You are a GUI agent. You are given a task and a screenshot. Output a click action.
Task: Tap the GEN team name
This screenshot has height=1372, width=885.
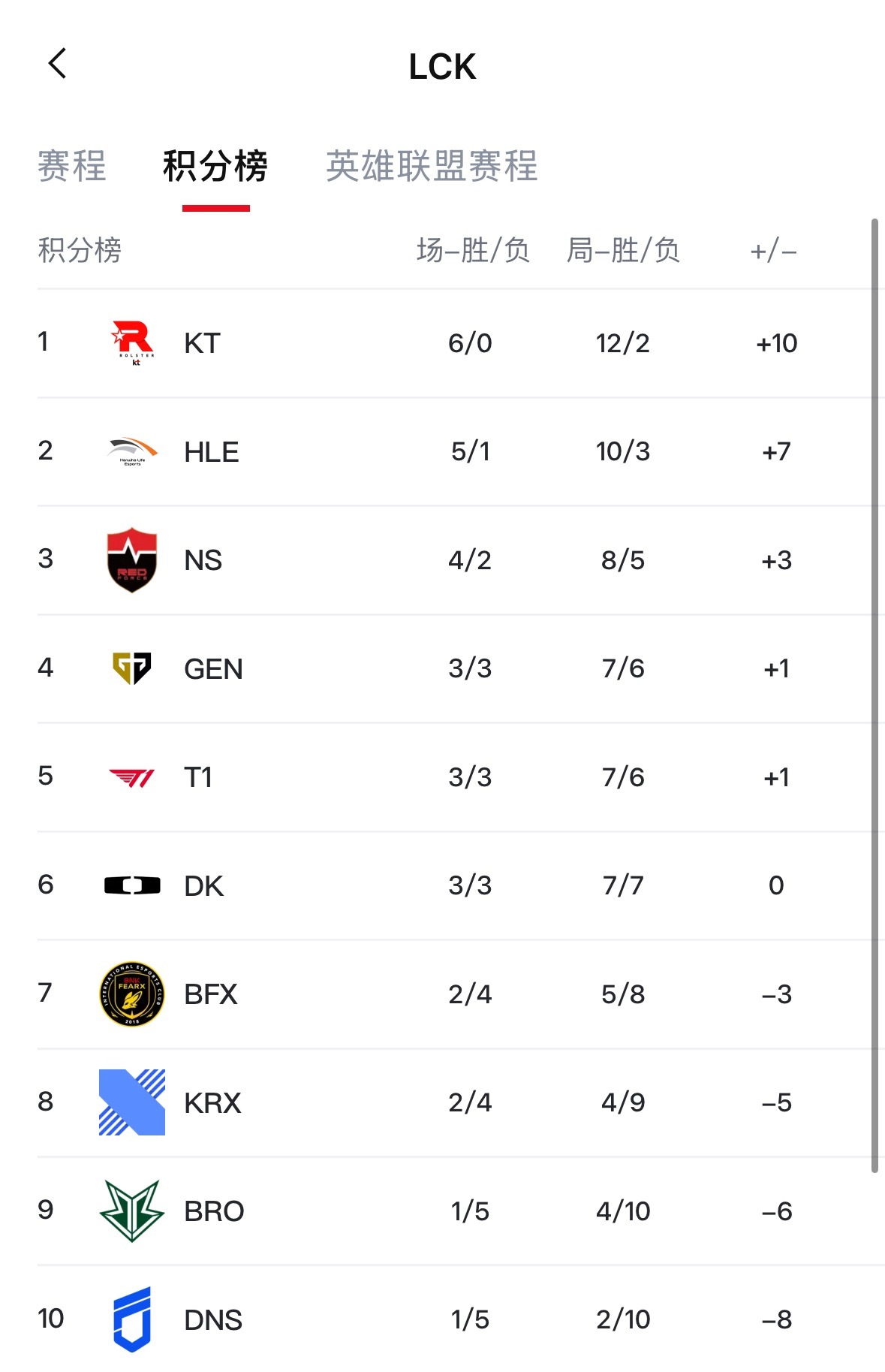pos(213,669)
